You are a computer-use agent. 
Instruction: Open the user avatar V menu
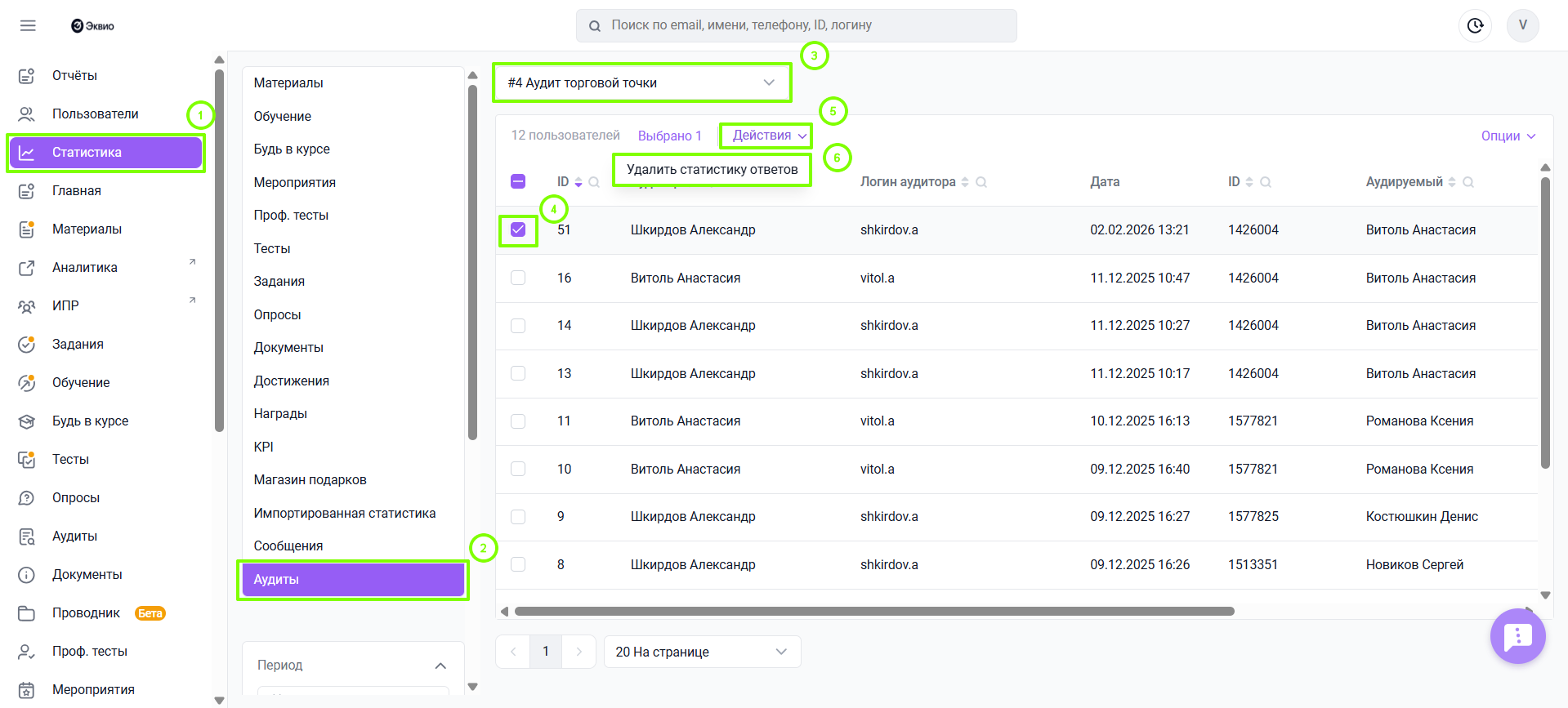1522,25
